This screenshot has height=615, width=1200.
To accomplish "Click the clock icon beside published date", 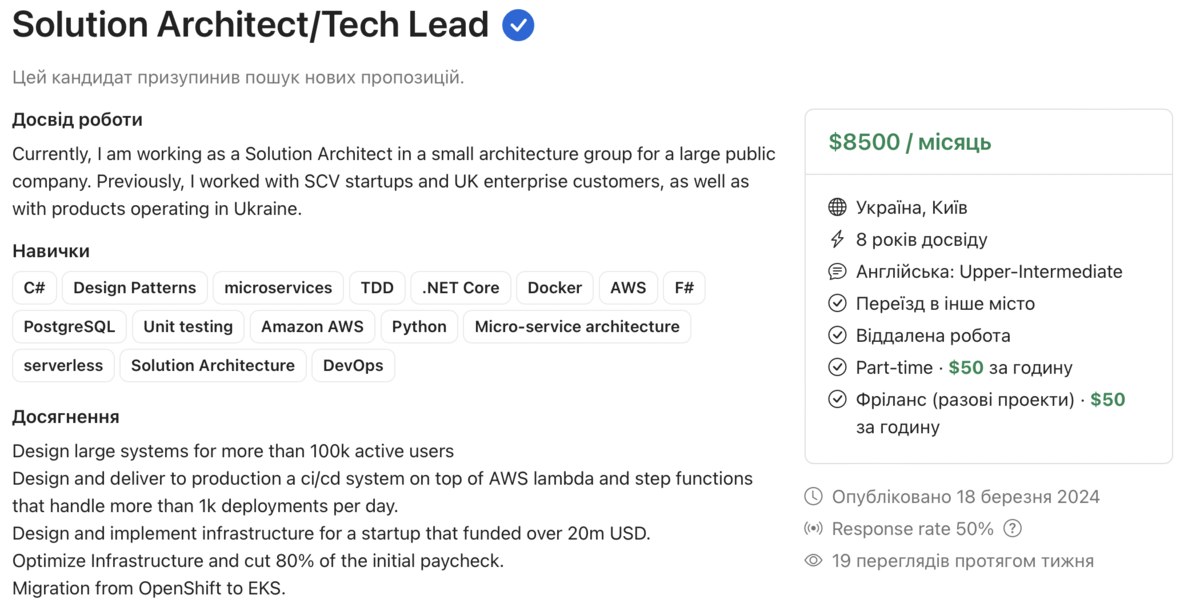I will click(x=814, y=497).
